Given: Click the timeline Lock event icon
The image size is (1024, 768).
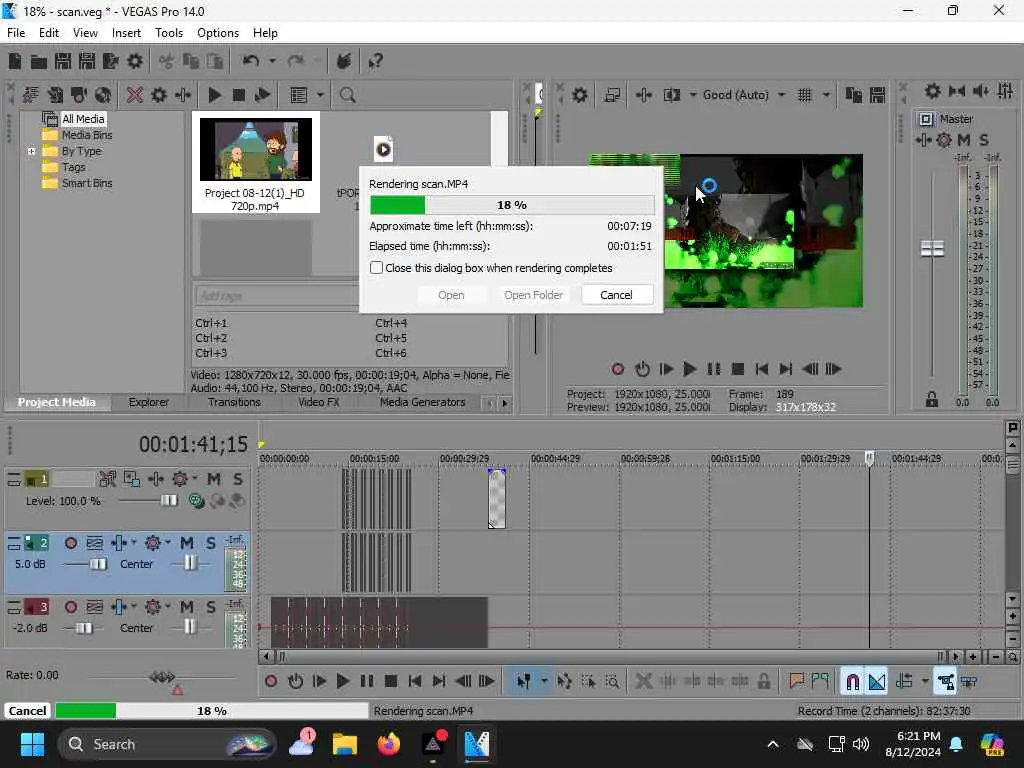Looking at the screenshot, I should [x=763, y=682].
